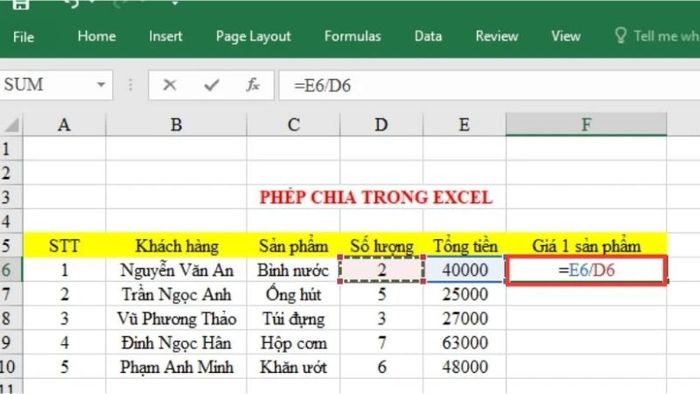The height and width of the screenshot is (394, 700).
Task: Click the Giá 1 sản phẩm header
Action: pos(586,245)
